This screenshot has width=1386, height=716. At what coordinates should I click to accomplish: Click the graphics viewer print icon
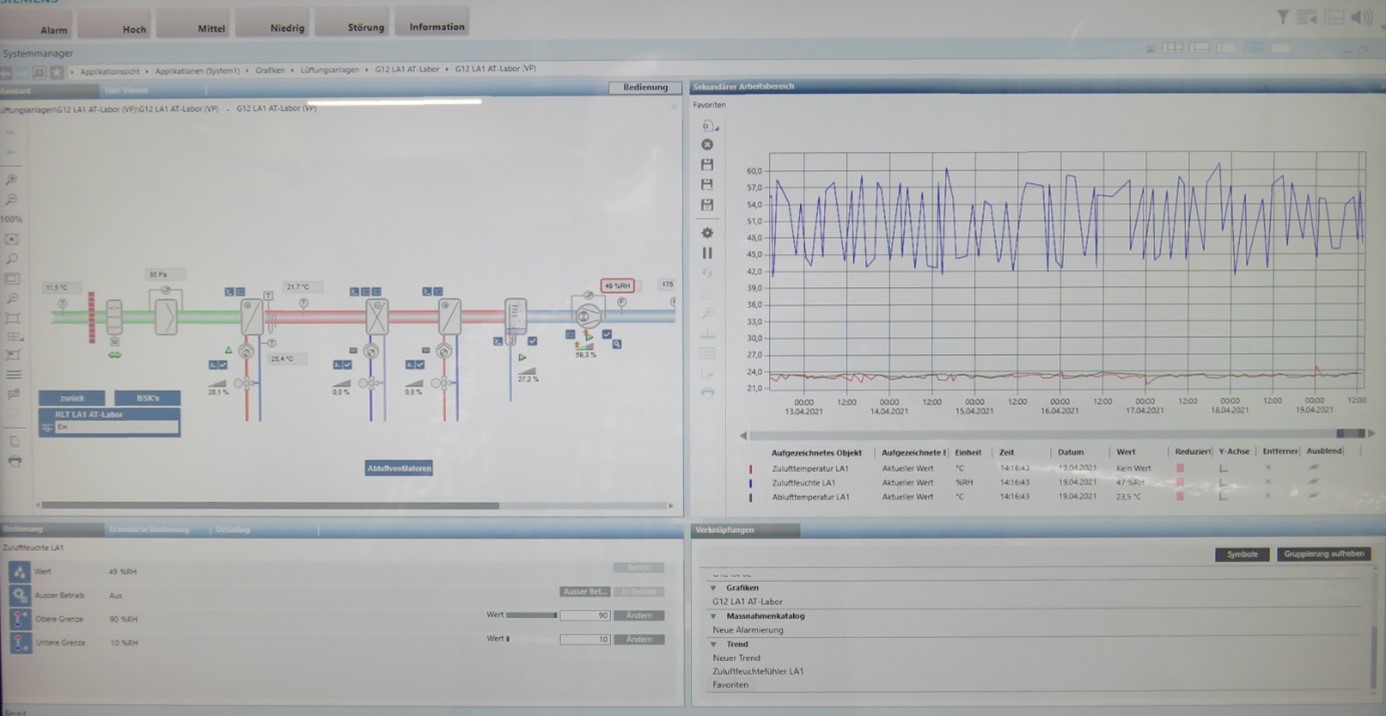click(x=14, y=461)
